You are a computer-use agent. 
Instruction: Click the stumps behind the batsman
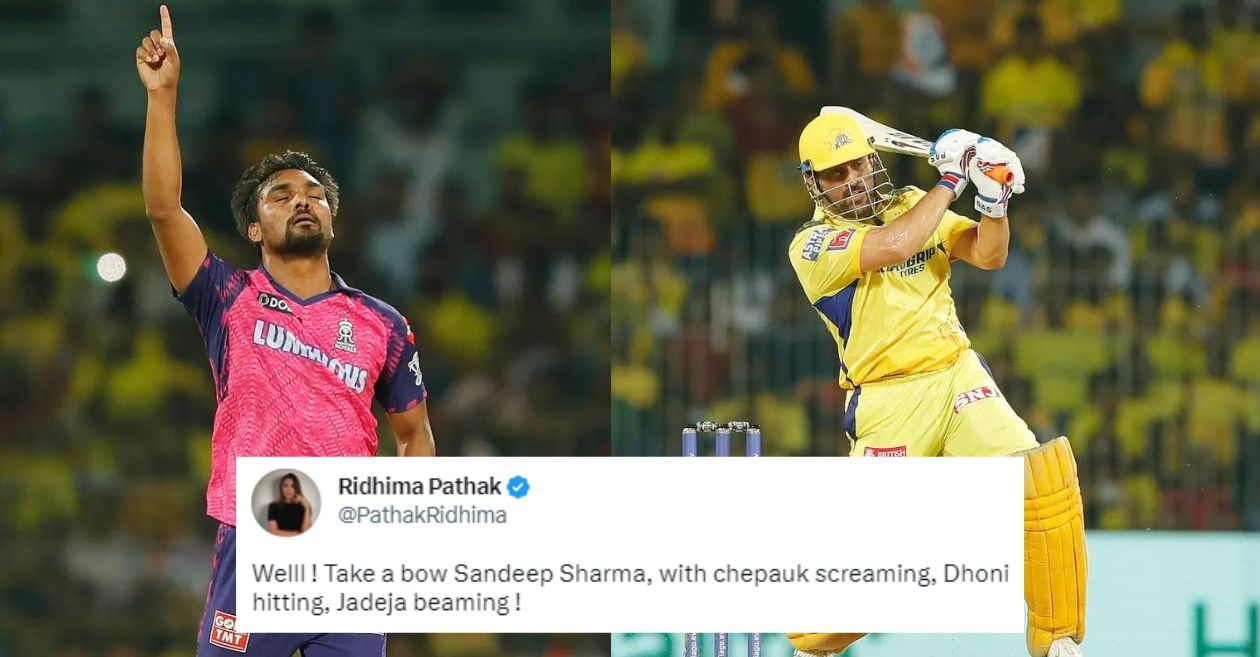pyautogui.click(x=722, y=440)
